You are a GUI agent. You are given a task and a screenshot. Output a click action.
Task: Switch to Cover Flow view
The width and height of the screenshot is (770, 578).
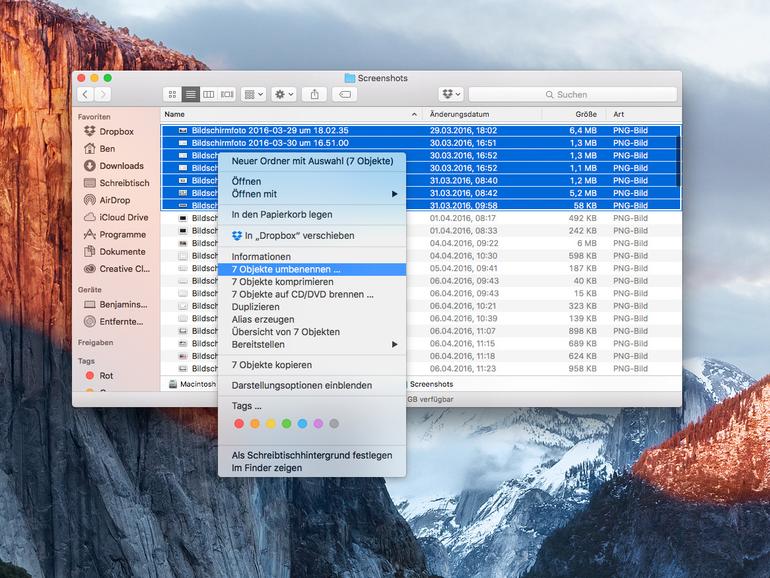point(226,94)
